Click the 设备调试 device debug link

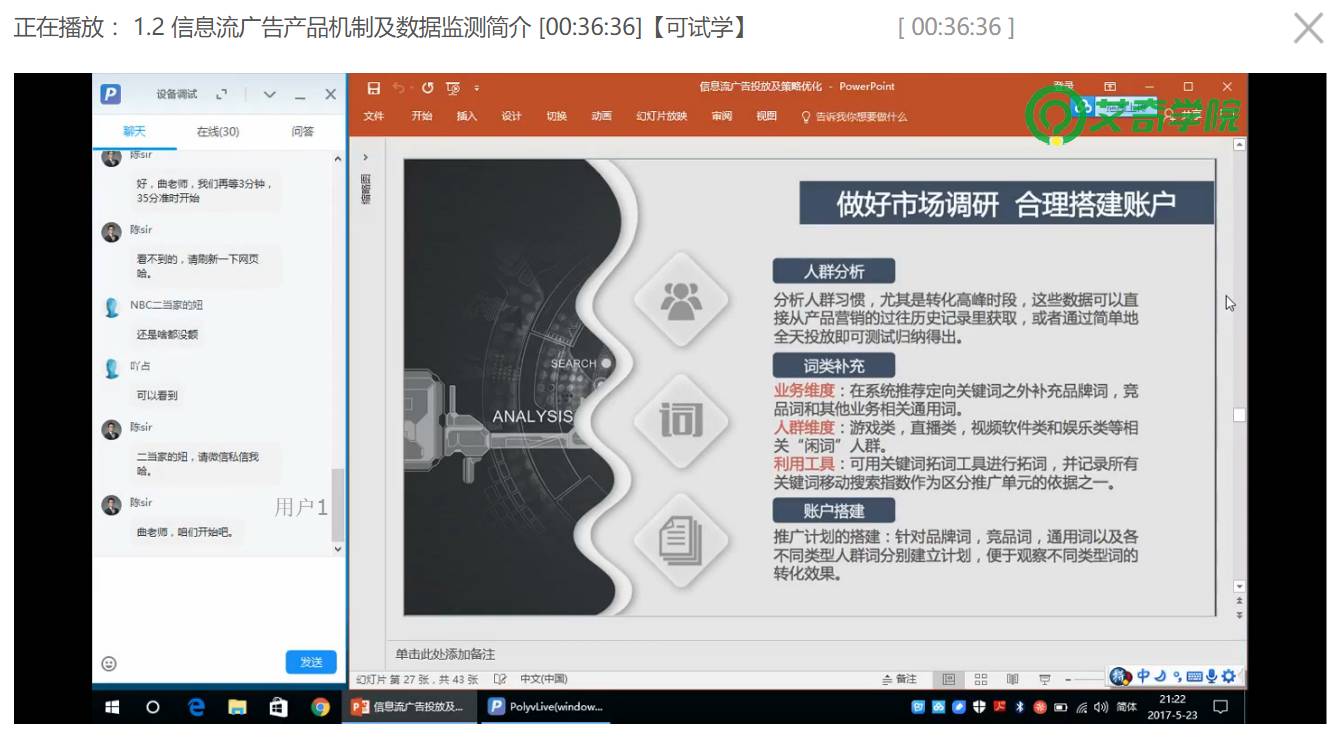(x=177, y=94)
